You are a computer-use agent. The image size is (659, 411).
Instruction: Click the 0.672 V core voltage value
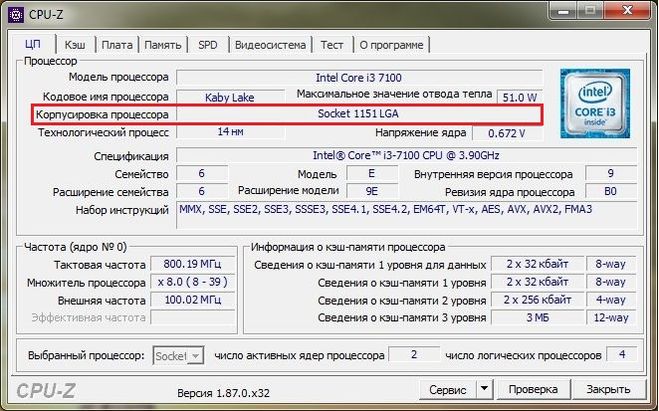point(507,133)
